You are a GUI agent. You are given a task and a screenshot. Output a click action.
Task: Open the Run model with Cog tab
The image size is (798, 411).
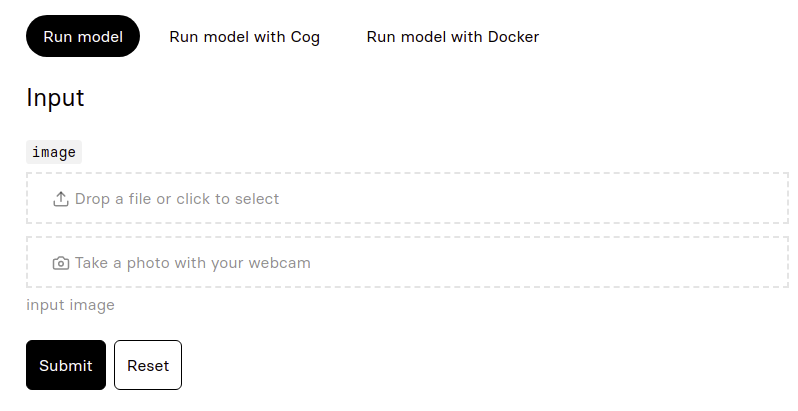click(245, 37)
